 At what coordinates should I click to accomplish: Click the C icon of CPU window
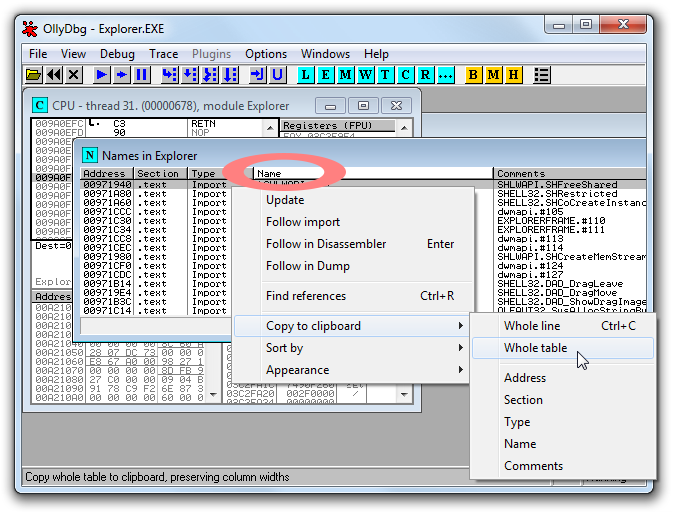click(40, 106)
